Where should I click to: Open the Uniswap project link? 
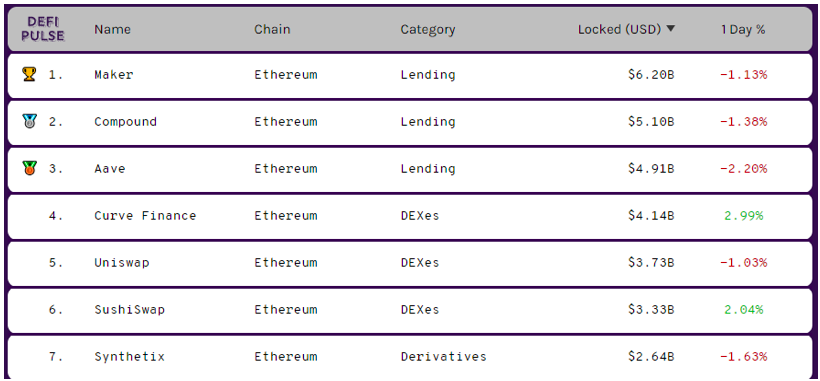click(x=121, y=263)
